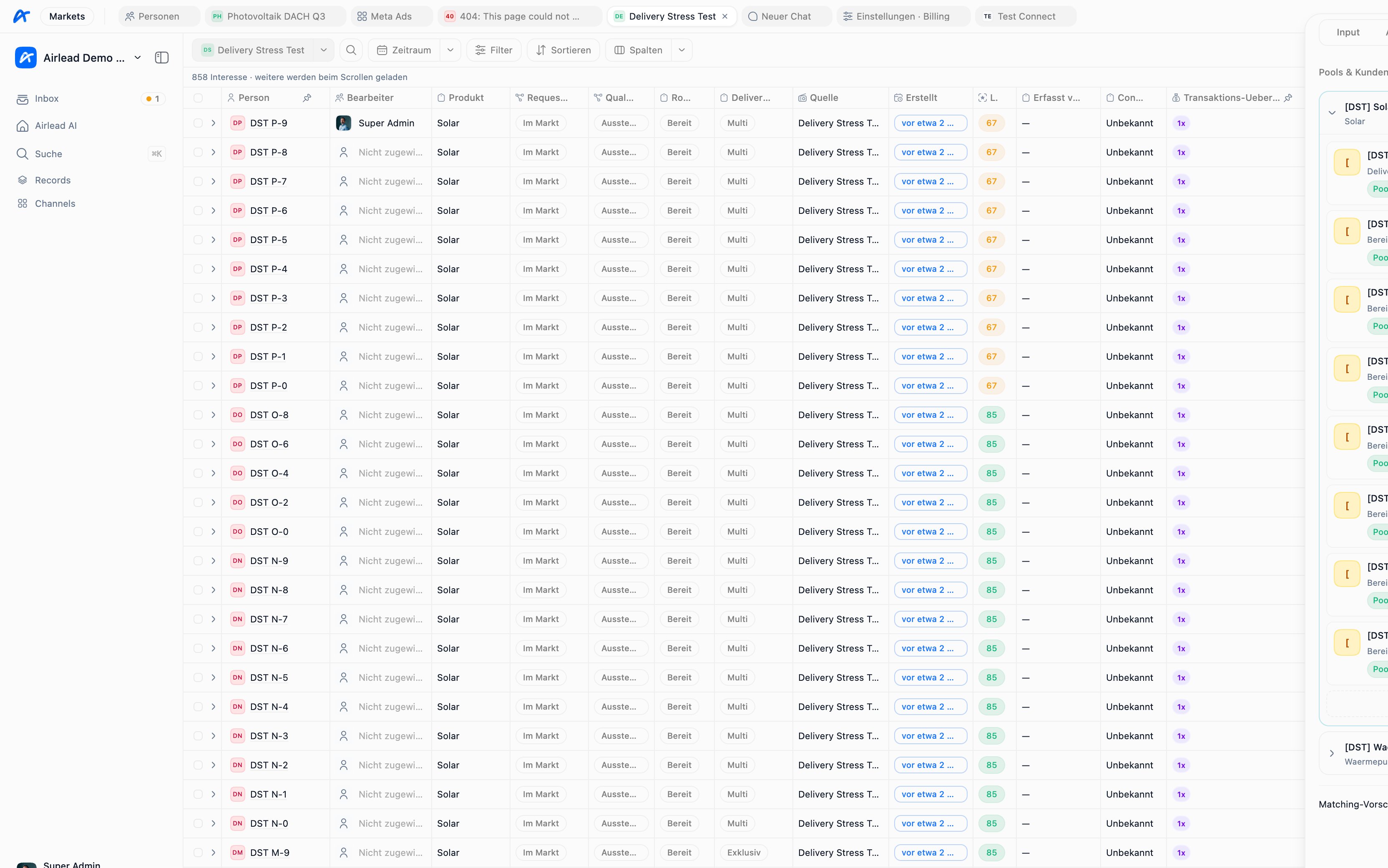The image size is (1388, 868).
Task: Open the Delivery Stress Test view dropdown
Action: pos(323,50)
